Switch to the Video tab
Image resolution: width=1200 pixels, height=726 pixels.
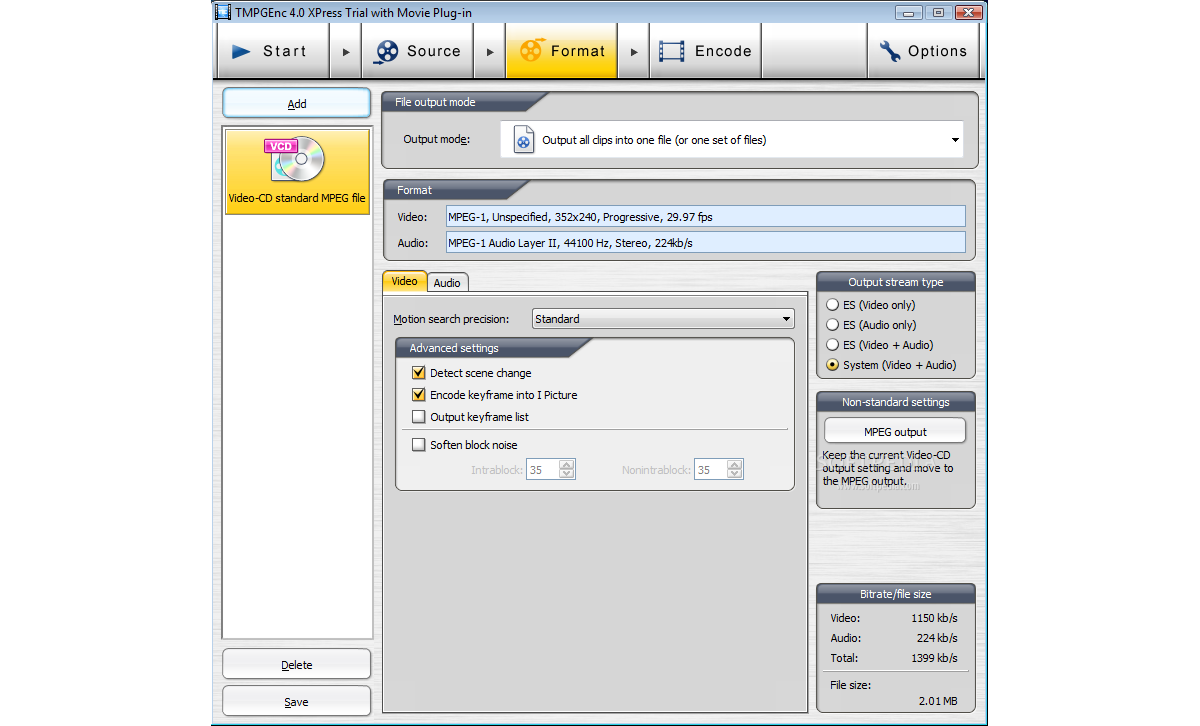tap(405, 282)
